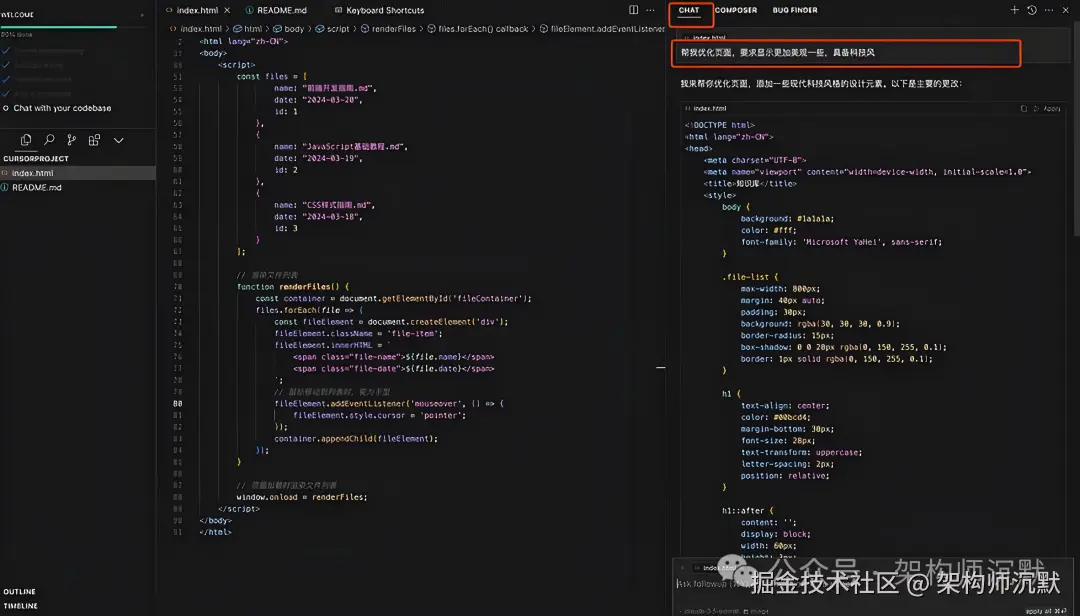This screenshot has height=616, width=1080.
Task: Click the AI panel vertical scrollbar
Action: point(1076,131)
